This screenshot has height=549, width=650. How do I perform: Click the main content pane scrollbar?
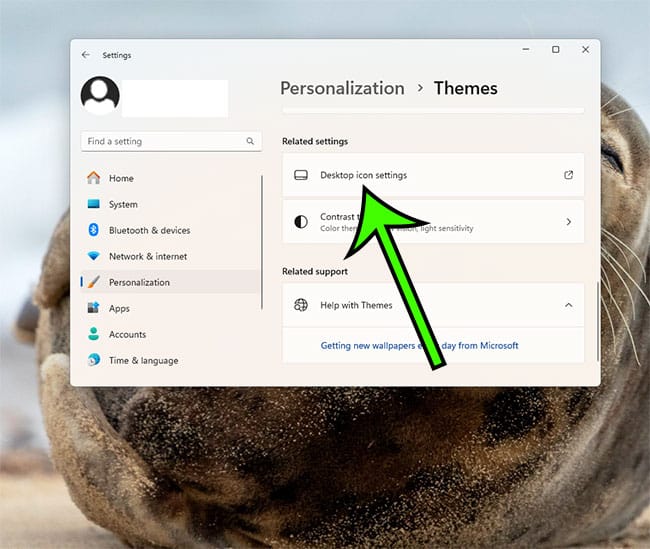point(598,321)
